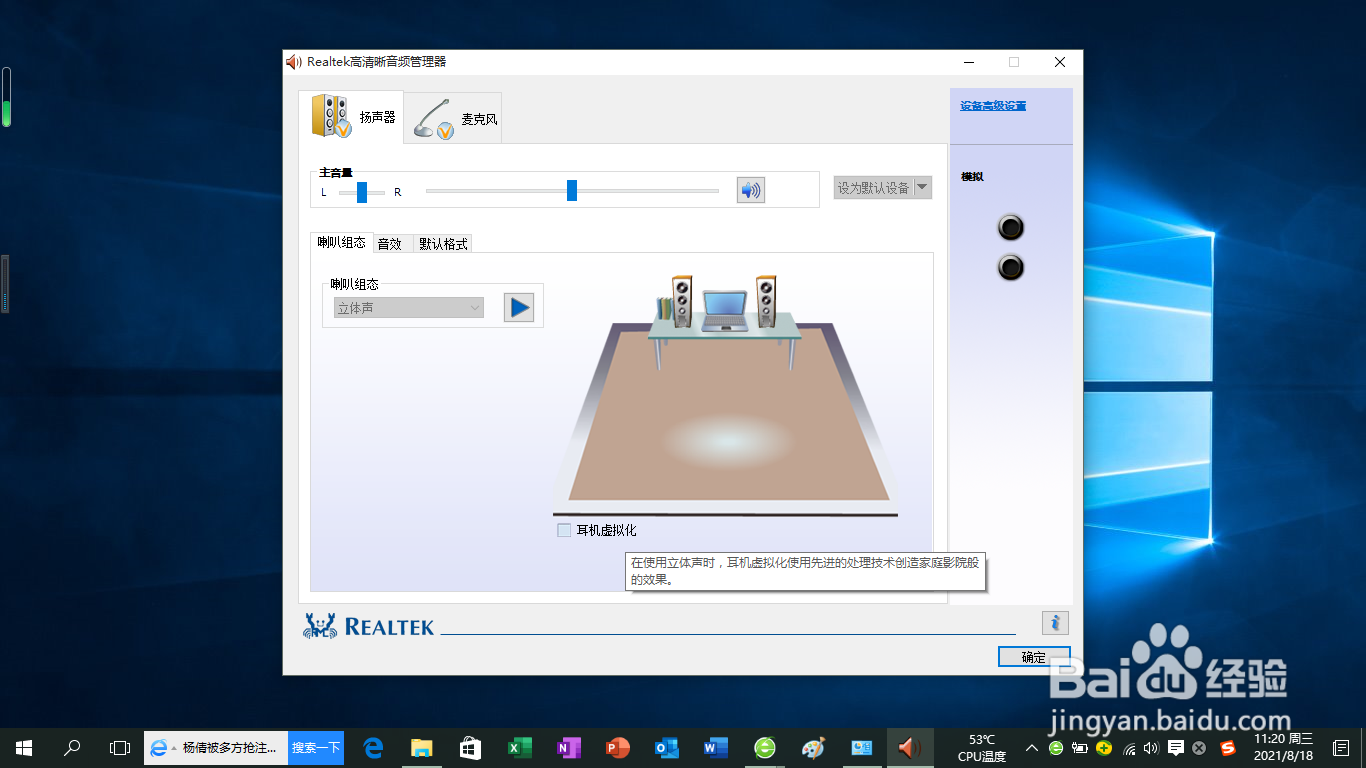This screenshot has height=768, width=1366.
Task: Launch PowerPoint from the taskbar
Action: click(x=618, y=747)
